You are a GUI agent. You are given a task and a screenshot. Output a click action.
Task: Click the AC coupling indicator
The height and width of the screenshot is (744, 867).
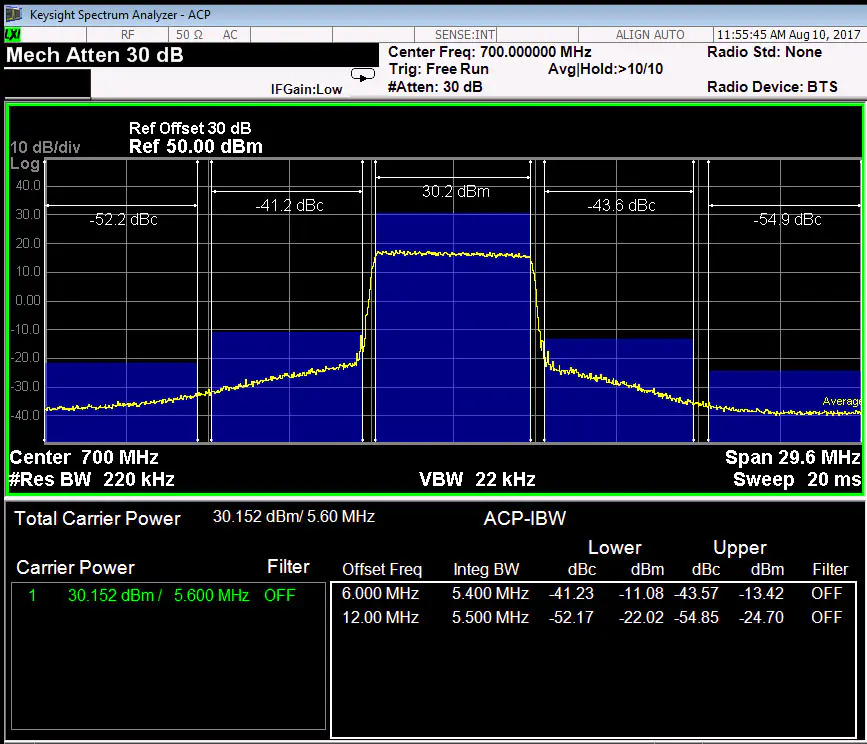click(x=230, y=35)
